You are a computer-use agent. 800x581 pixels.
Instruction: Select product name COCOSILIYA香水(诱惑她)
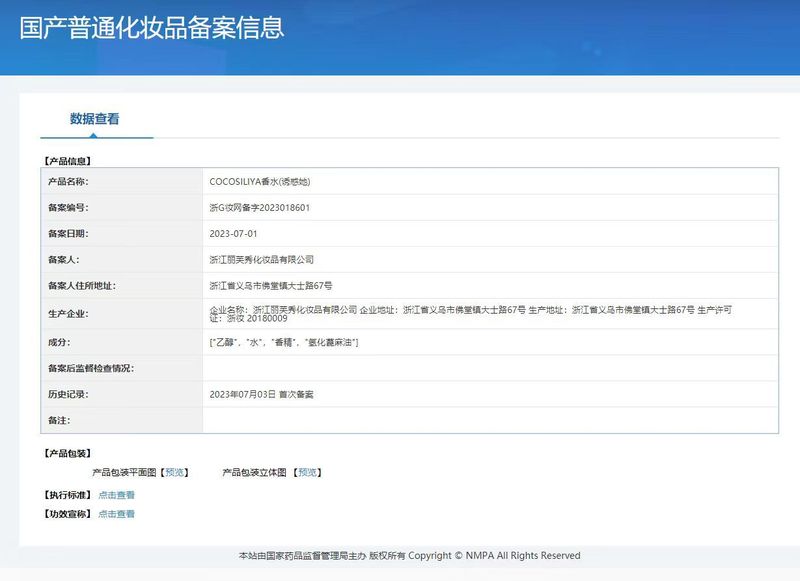click(260, 182)
